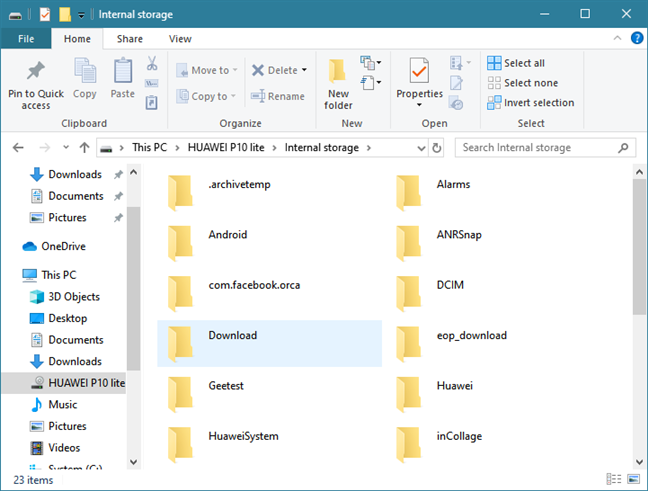Select the com.facebook.orca folder
This screenshot has height=491, width=648.
pyautogui.click(x=269, y=293)
